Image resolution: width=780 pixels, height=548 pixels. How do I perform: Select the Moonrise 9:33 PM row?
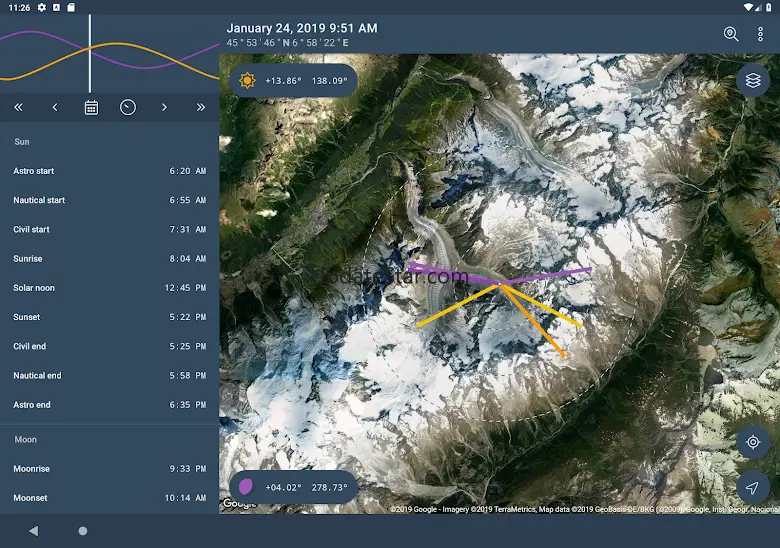(109, 468)
